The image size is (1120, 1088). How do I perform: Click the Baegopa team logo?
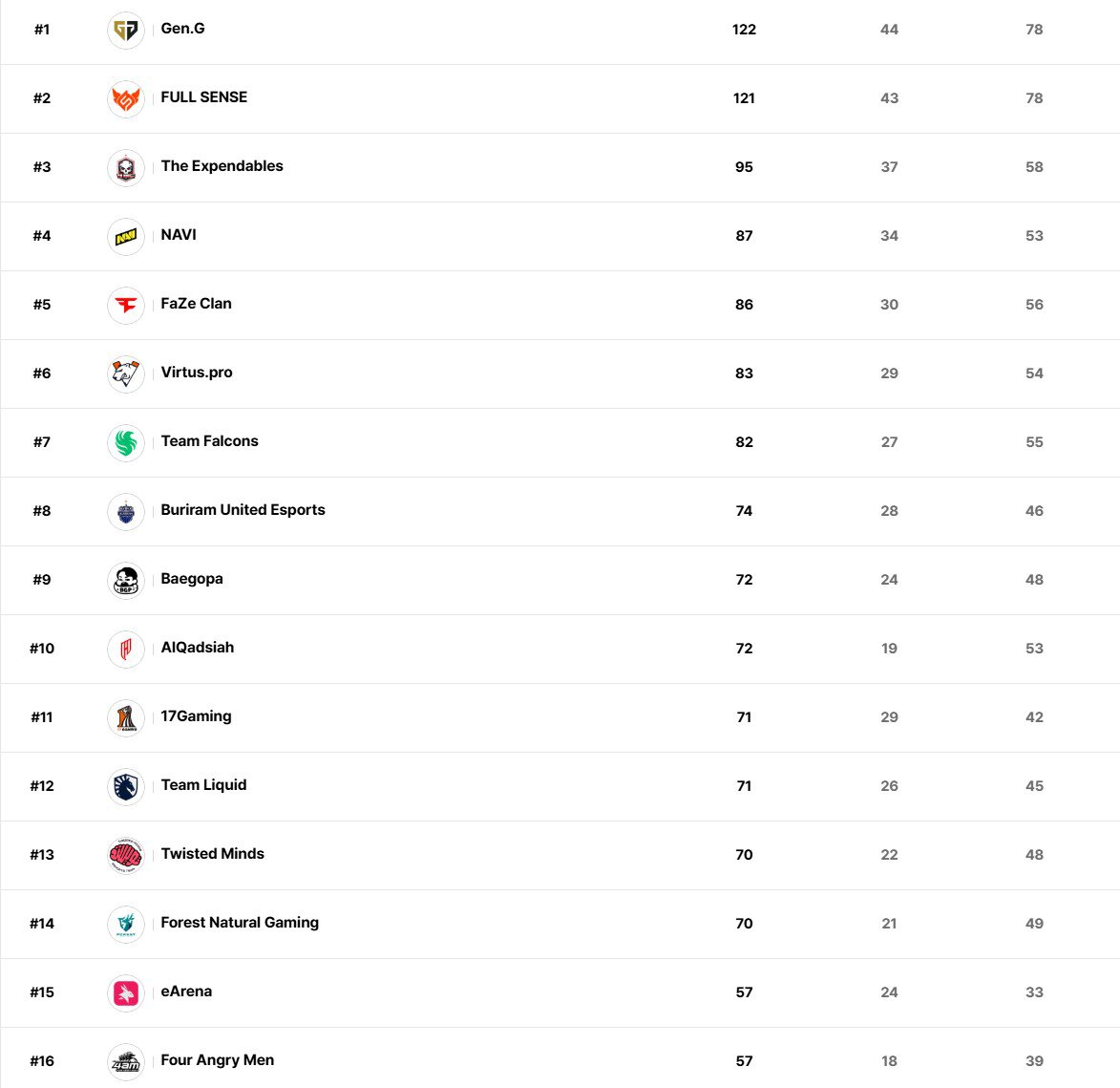[x=126, y=580]
